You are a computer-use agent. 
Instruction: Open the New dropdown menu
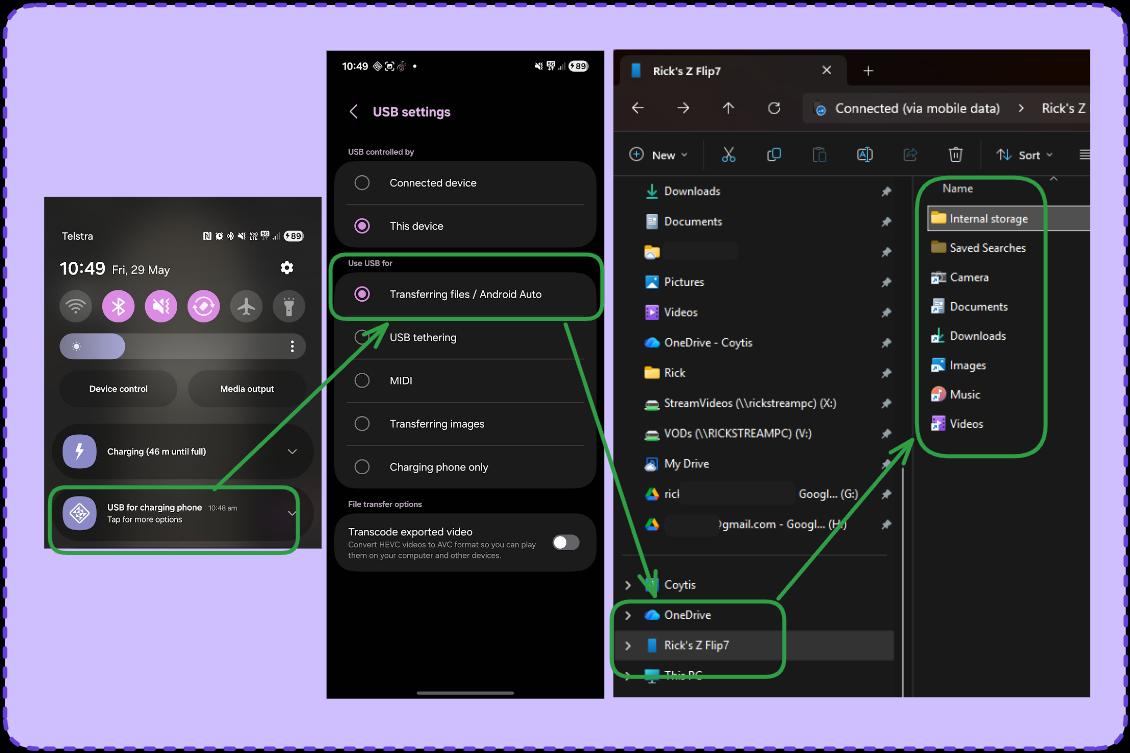[659, 155]
